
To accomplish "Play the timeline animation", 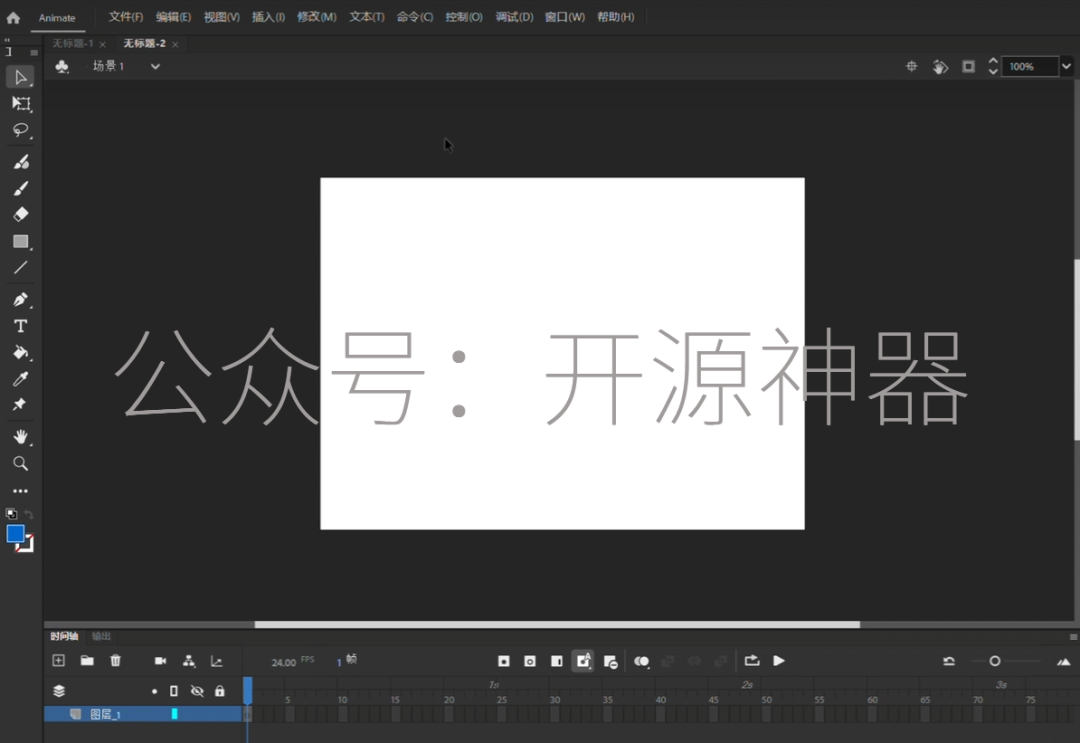I will tap(779, 660).
